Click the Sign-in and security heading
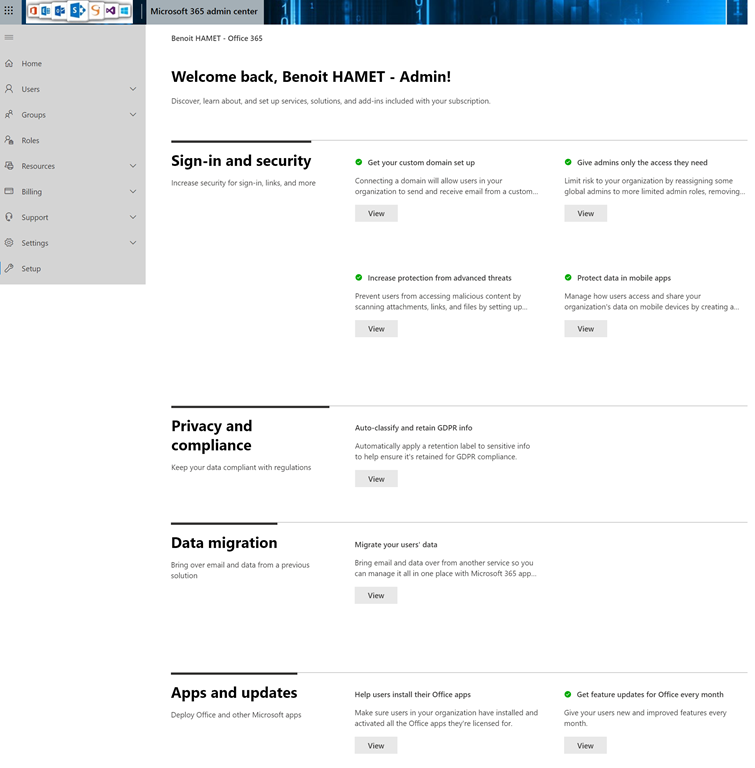Image resolution: width=755 pixels, height=768 pixels. (x=241, y=161)
